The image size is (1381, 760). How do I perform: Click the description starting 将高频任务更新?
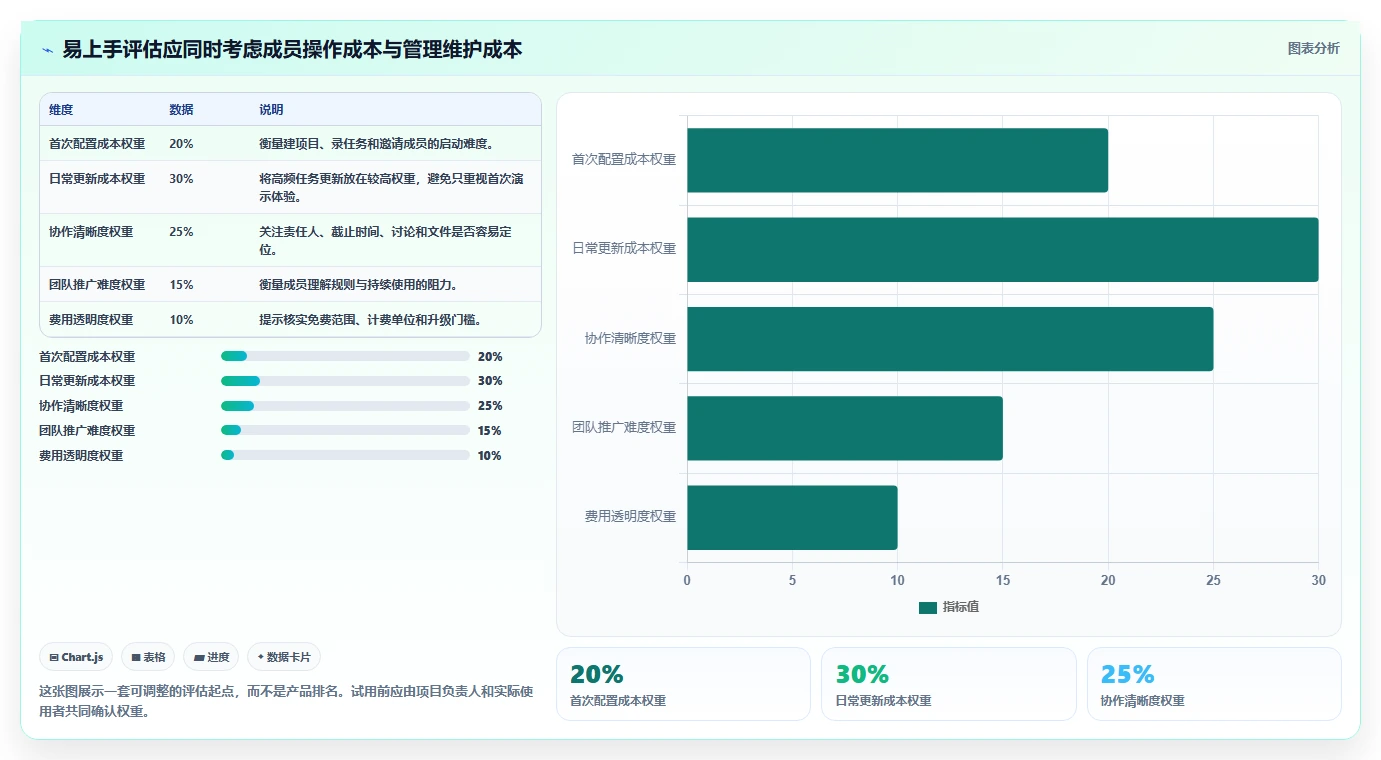[x=393, y=188]
